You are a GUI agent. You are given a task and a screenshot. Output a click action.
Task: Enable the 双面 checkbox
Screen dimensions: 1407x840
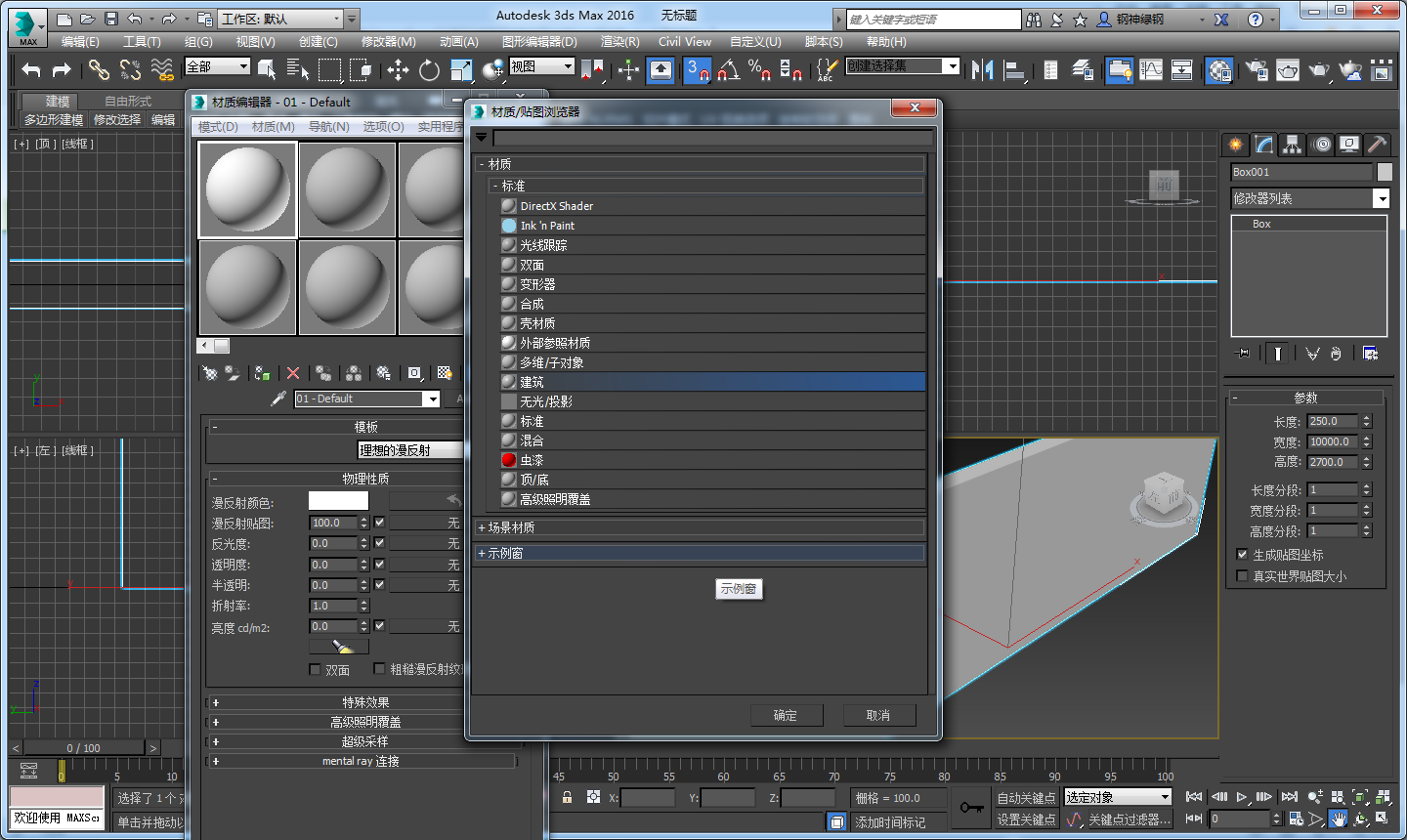315,669
